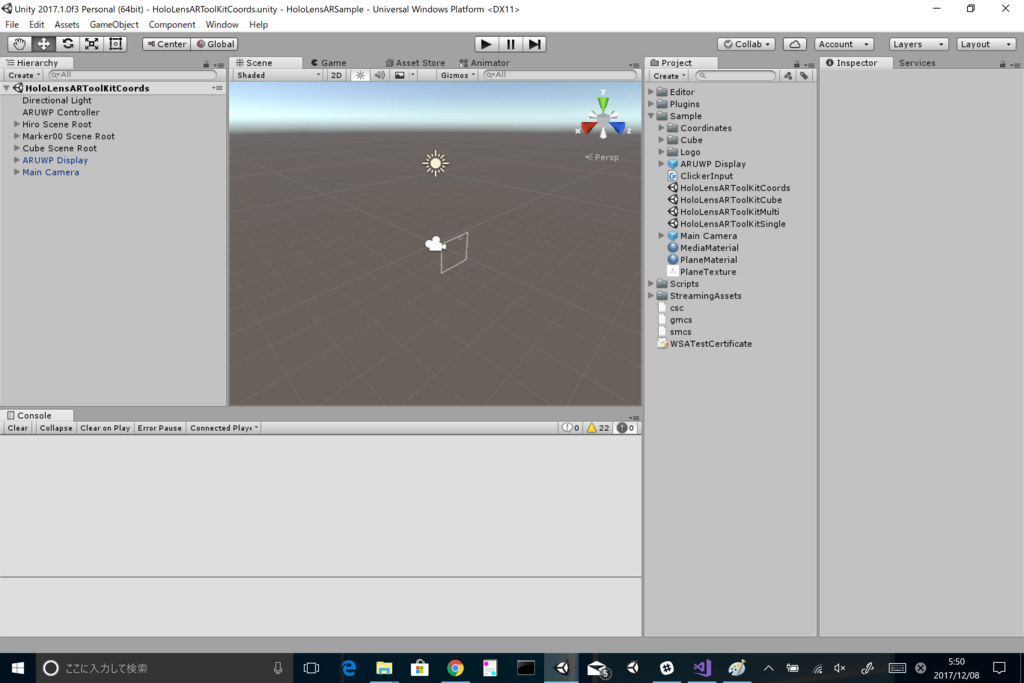Open Chrome from the taskbar
The height and width of the screenshot is (683, 1024).
[455, 668]
